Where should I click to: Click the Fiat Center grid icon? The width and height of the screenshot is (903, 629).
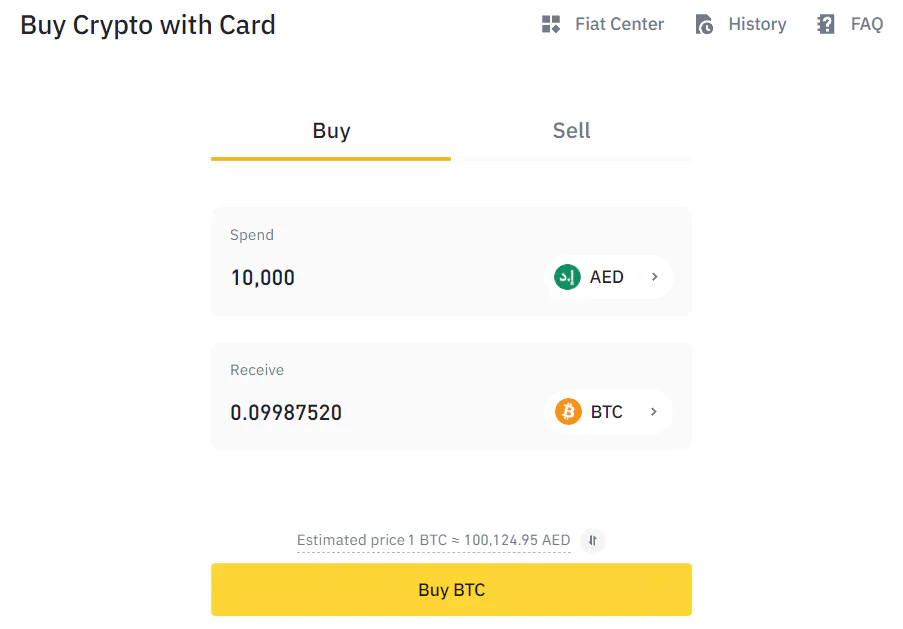(551, 24)
